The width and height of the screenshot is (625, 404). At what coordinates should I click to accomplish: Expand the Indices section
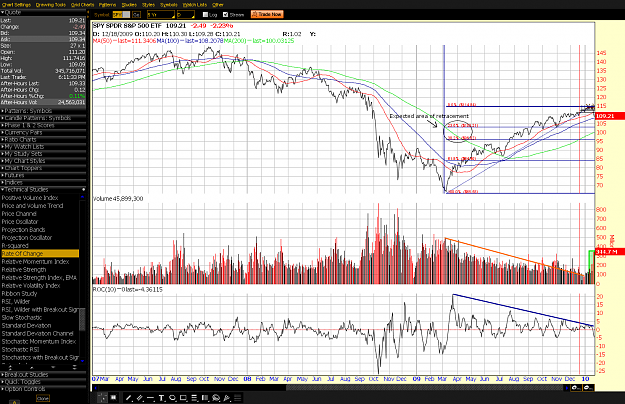(x=43, y=182)
